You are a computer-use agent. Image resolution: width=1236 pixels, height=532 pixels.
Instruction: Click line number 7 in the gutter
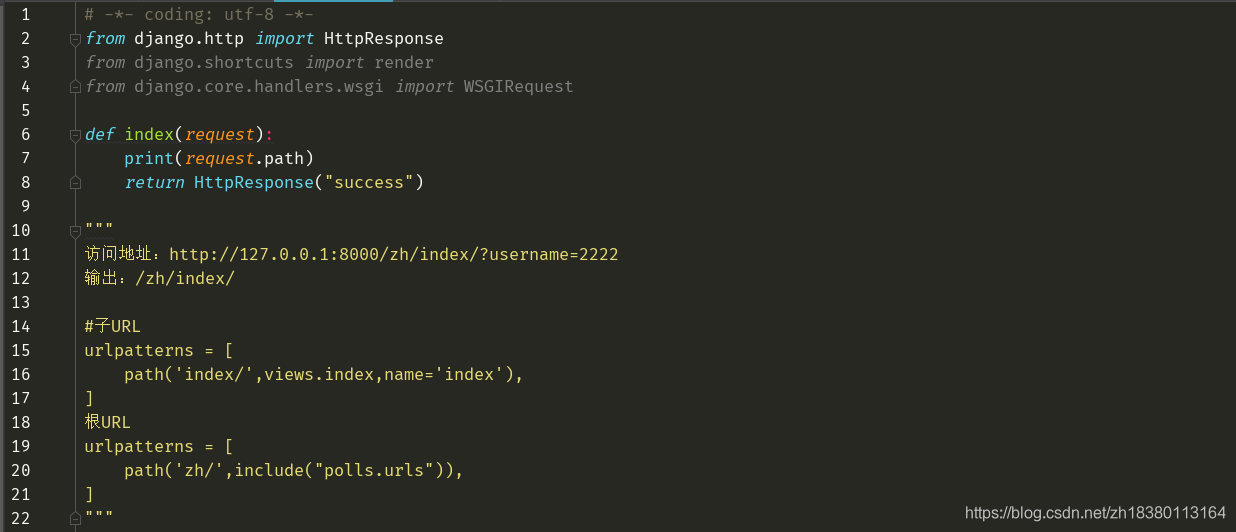point(25,158)
